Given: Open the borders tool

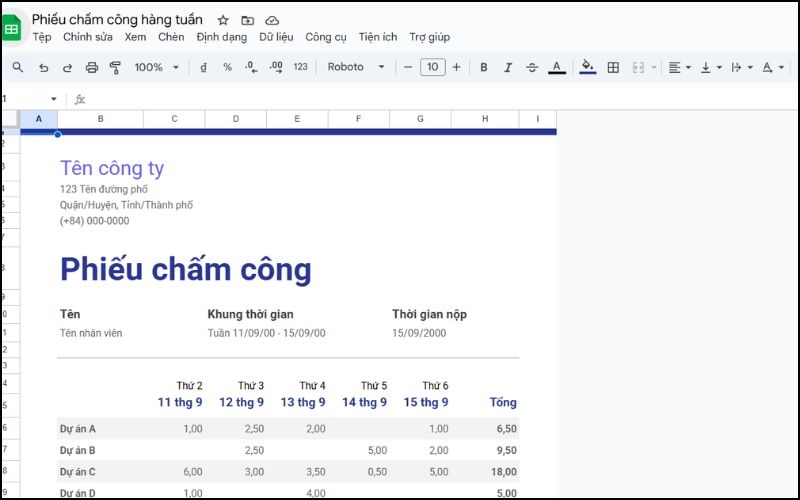Looking at the screenshot, I should click(x=613, y=67).
